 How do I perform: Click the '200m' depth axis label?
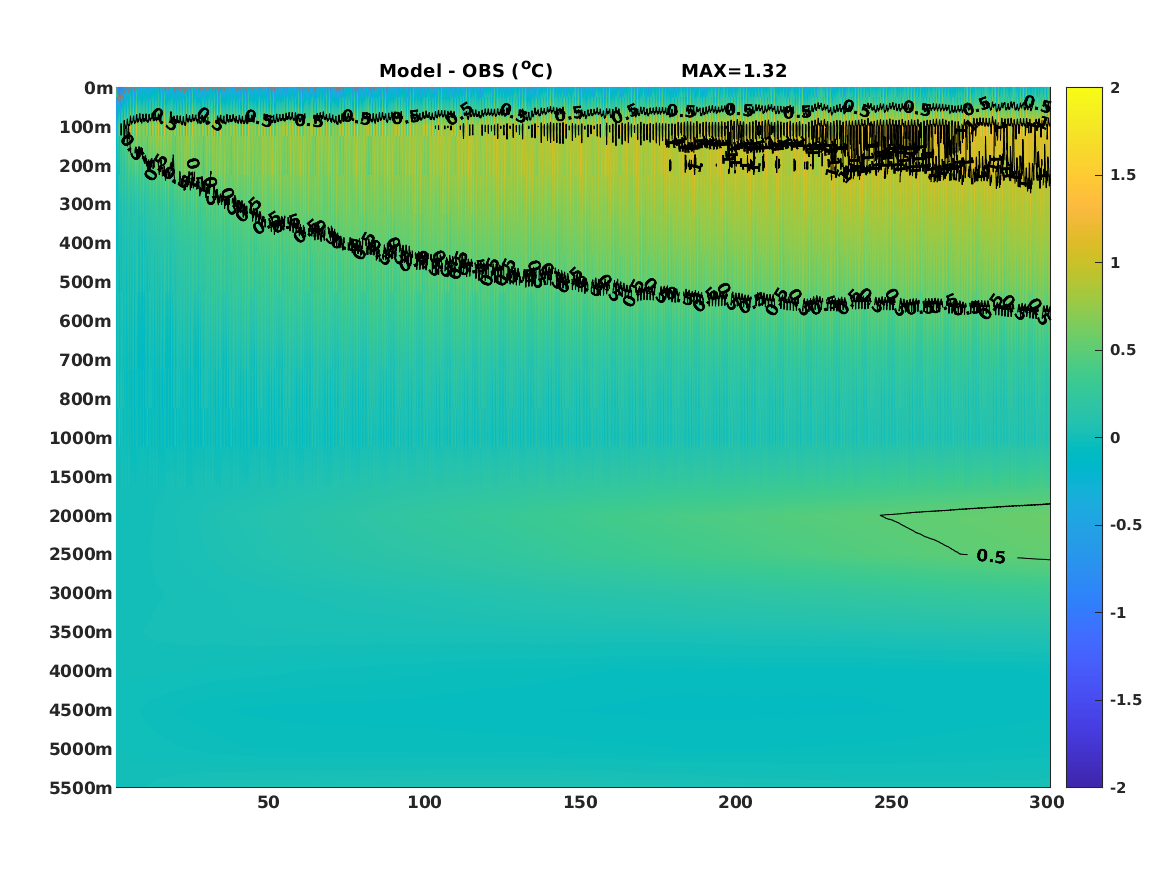pyautogui.click(x=86, y=166)
